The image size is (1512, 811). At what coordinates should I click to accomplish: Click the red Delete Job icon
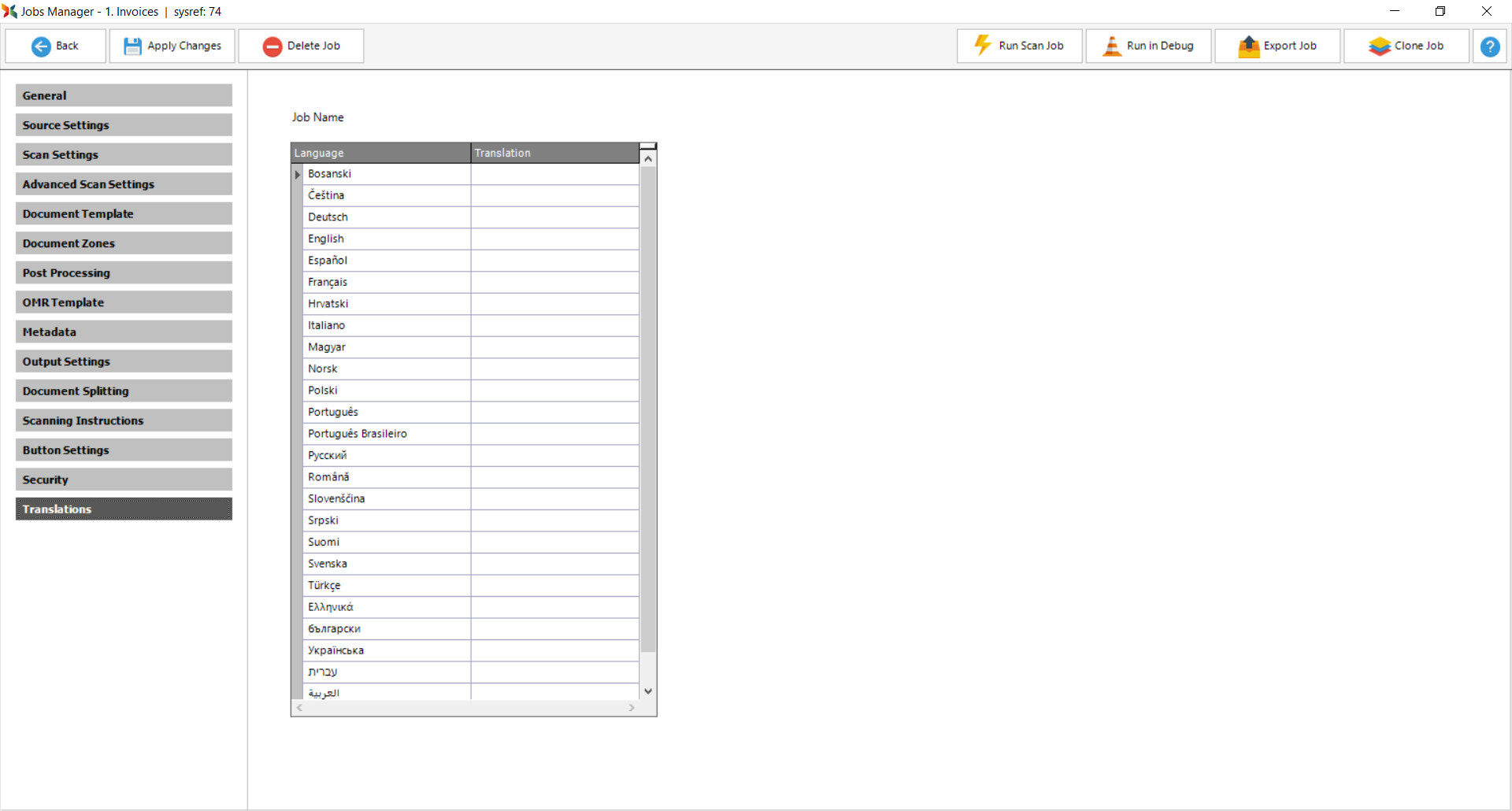[272, 46]
